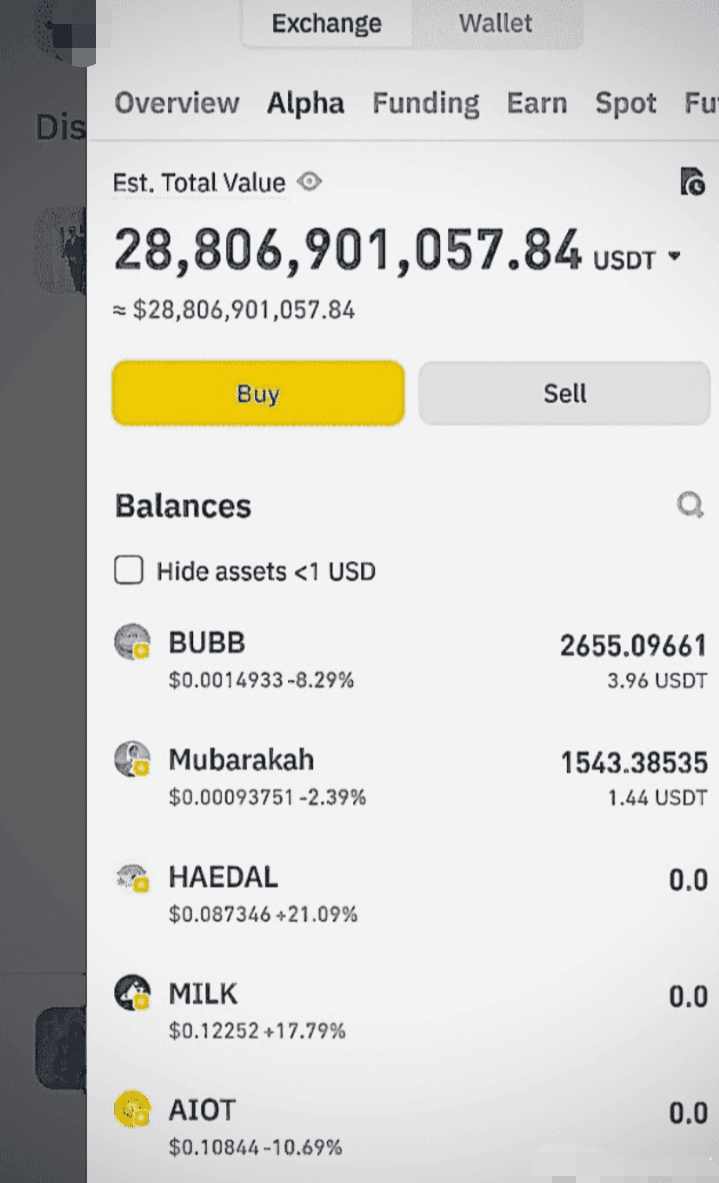Click the BUBB token icon

tap(132, 642)
